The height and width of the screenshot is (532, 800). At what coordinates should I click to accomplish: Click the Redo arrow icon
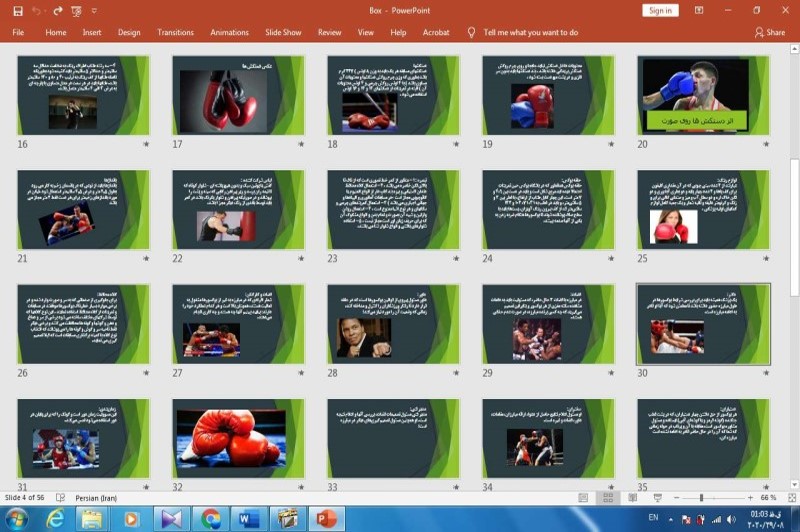coord(58,11)
